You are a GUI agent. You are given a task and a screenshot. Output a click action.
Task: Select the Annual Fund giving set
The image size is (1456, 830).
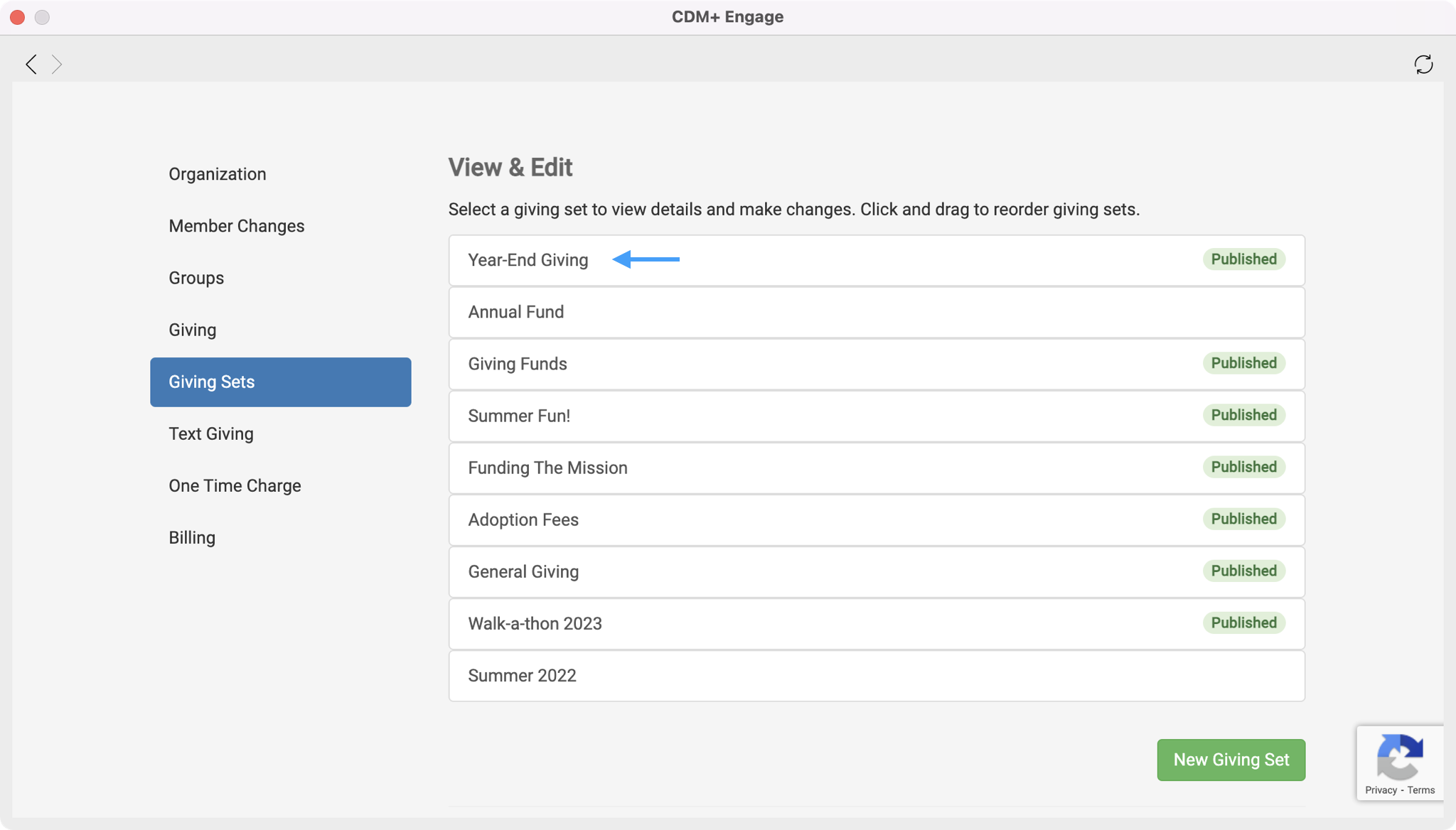click(515, 312)
